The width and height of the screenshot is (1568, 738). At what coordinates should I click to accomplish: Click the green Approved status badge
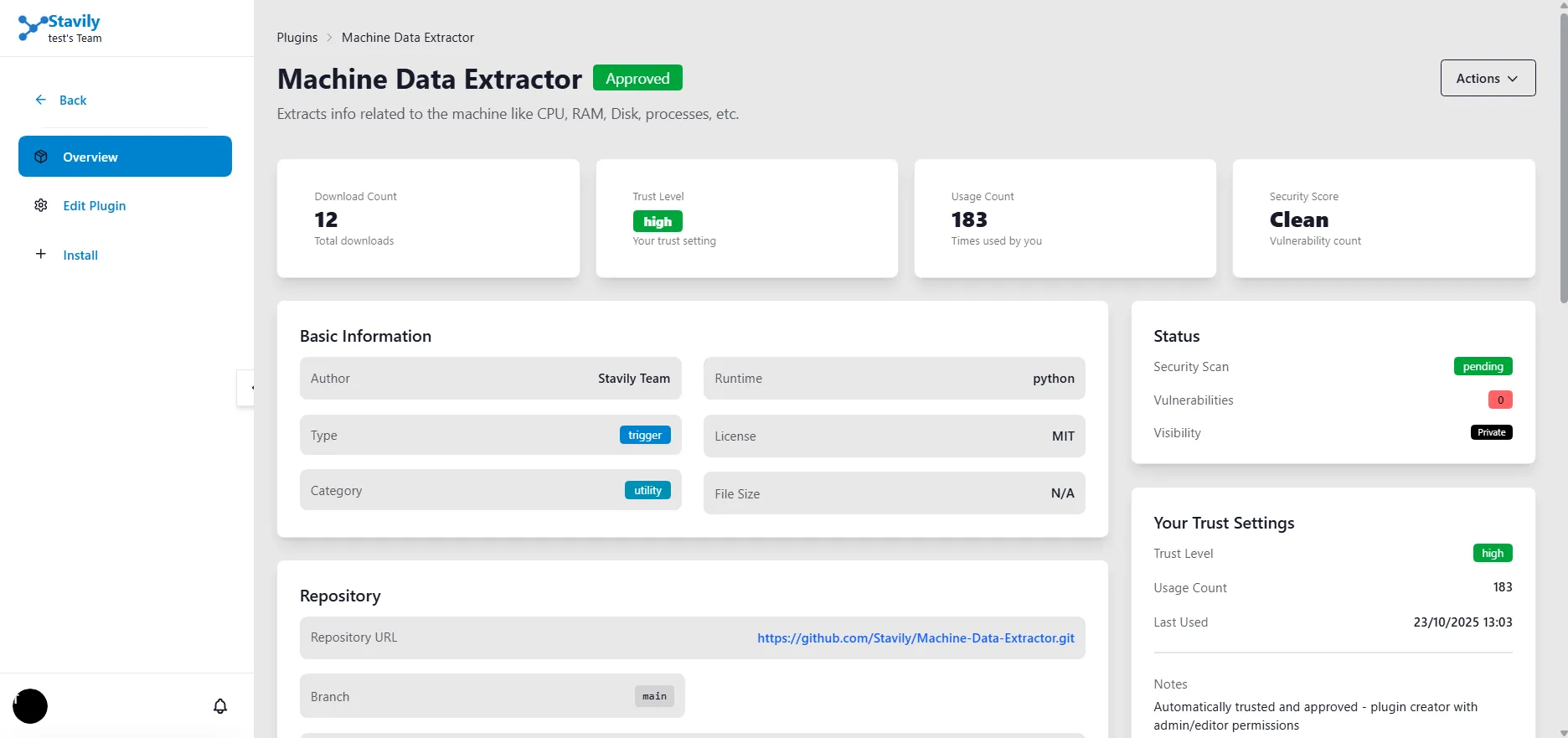(x=637, y=78)
